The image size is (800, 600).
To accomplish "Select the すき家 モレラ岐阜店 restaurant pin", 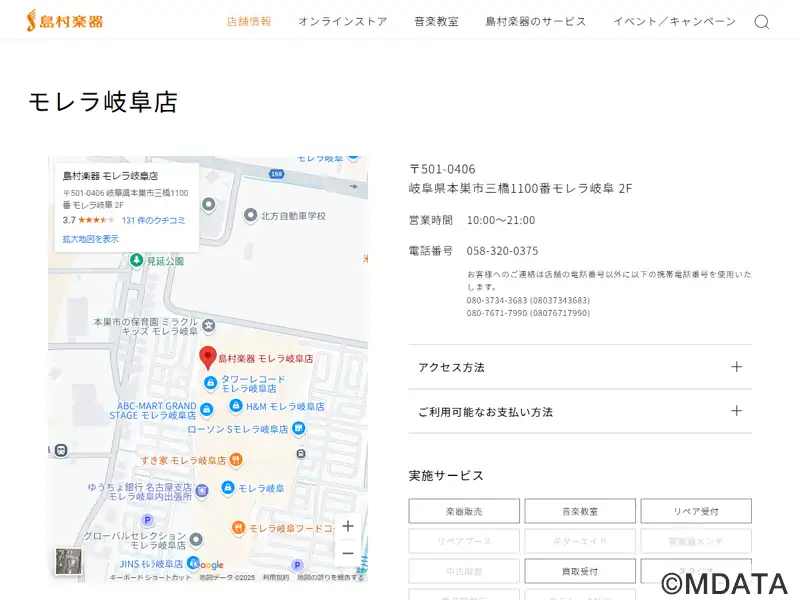I will 235,460.
